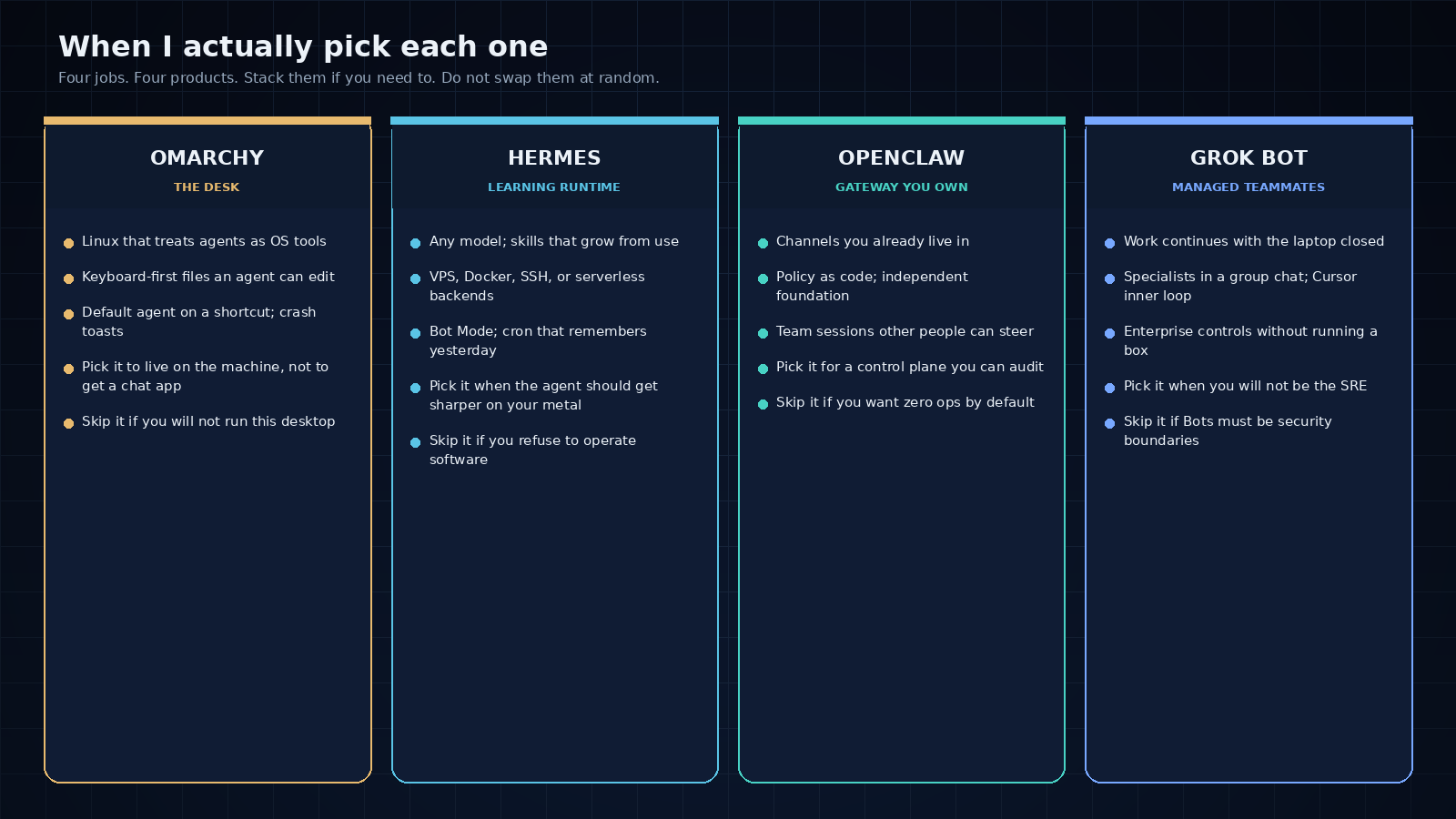Select the HERMES card title

click(554, 157)
